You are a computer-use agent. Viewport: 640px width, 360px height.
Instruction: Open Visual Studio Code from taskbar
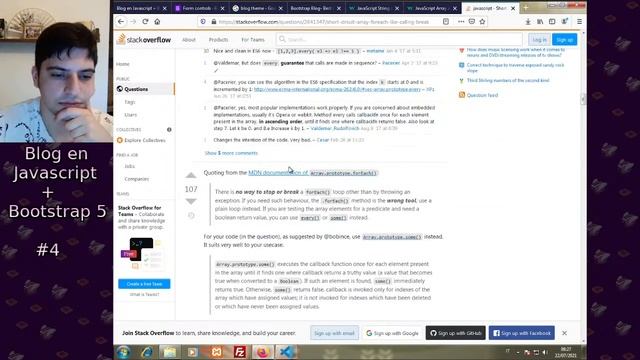[286, 352]
